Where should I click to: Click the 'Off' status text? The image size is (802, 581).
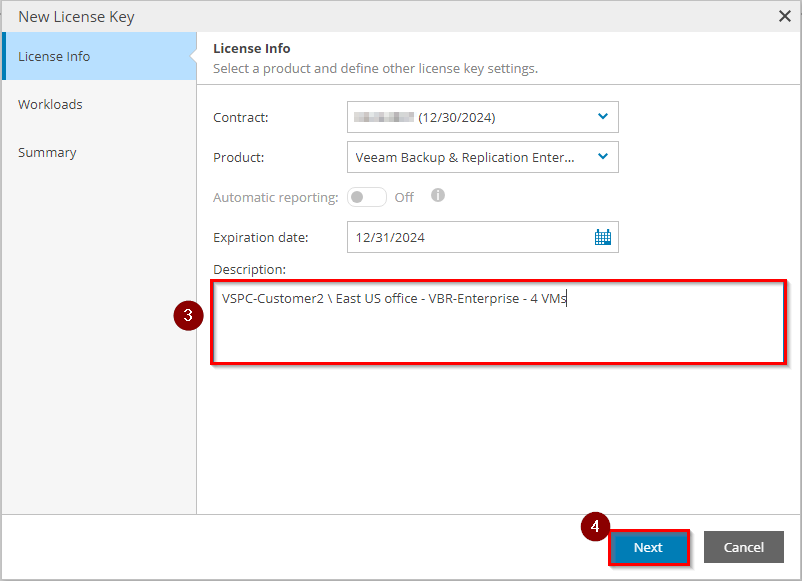tap(404, 197)
